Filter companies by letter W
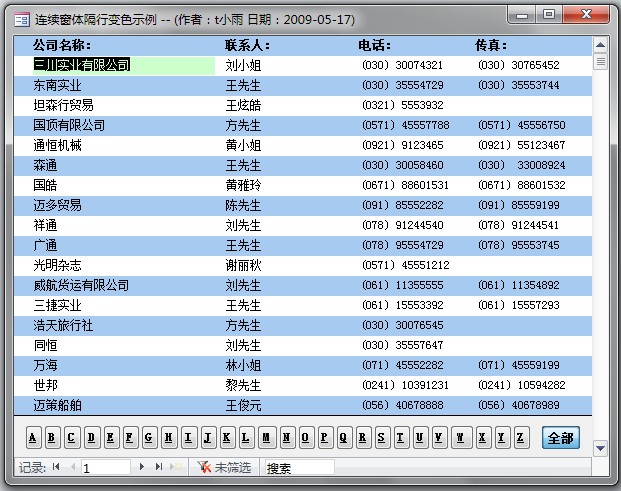Screen dimensions: 621x491 tap(461, 438)
